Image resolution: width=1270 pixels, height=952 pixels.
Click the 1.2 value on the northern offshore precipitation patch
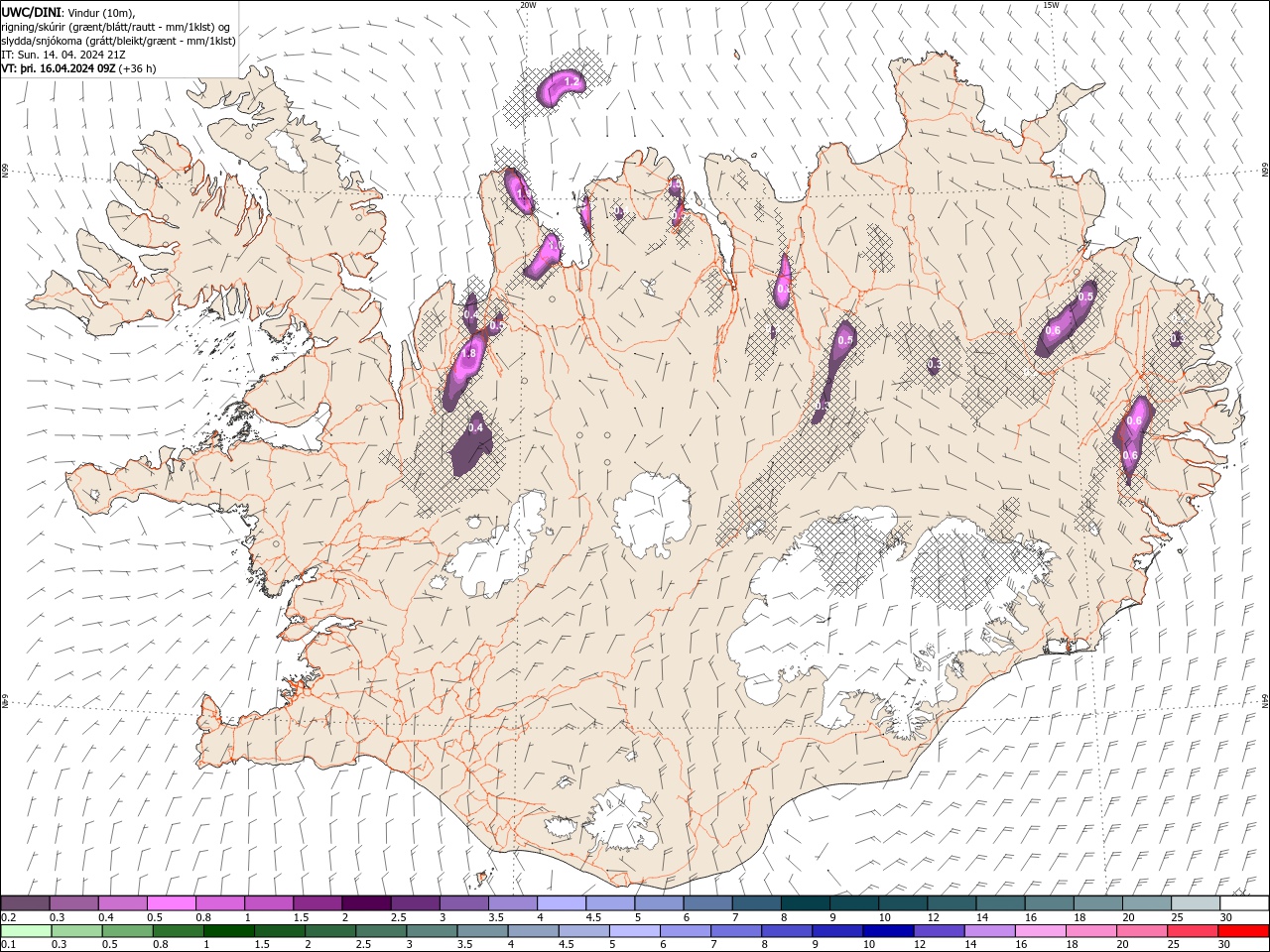click(x=571, y=81)
